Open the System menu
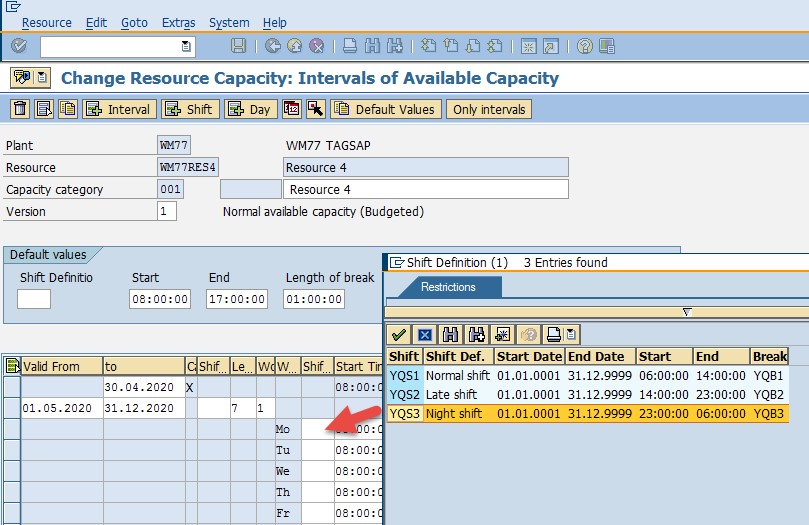The height and width of the screenshot is (525, 809). [229, 23]
